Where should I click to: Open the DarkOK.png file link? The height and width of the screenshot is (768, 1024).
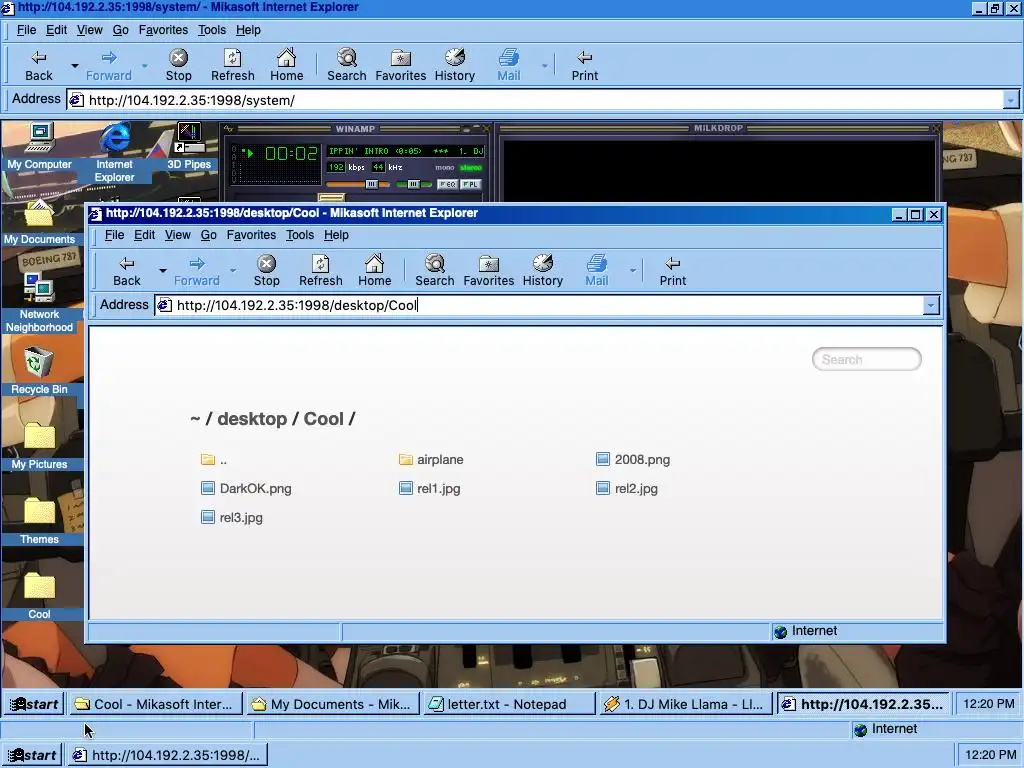coord(246,488)
